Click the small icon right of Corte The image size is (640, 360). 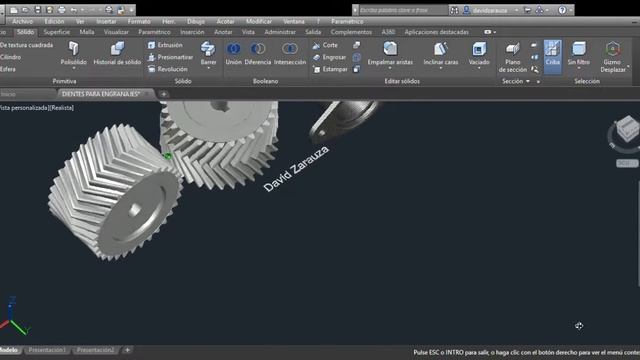[356, 45]
